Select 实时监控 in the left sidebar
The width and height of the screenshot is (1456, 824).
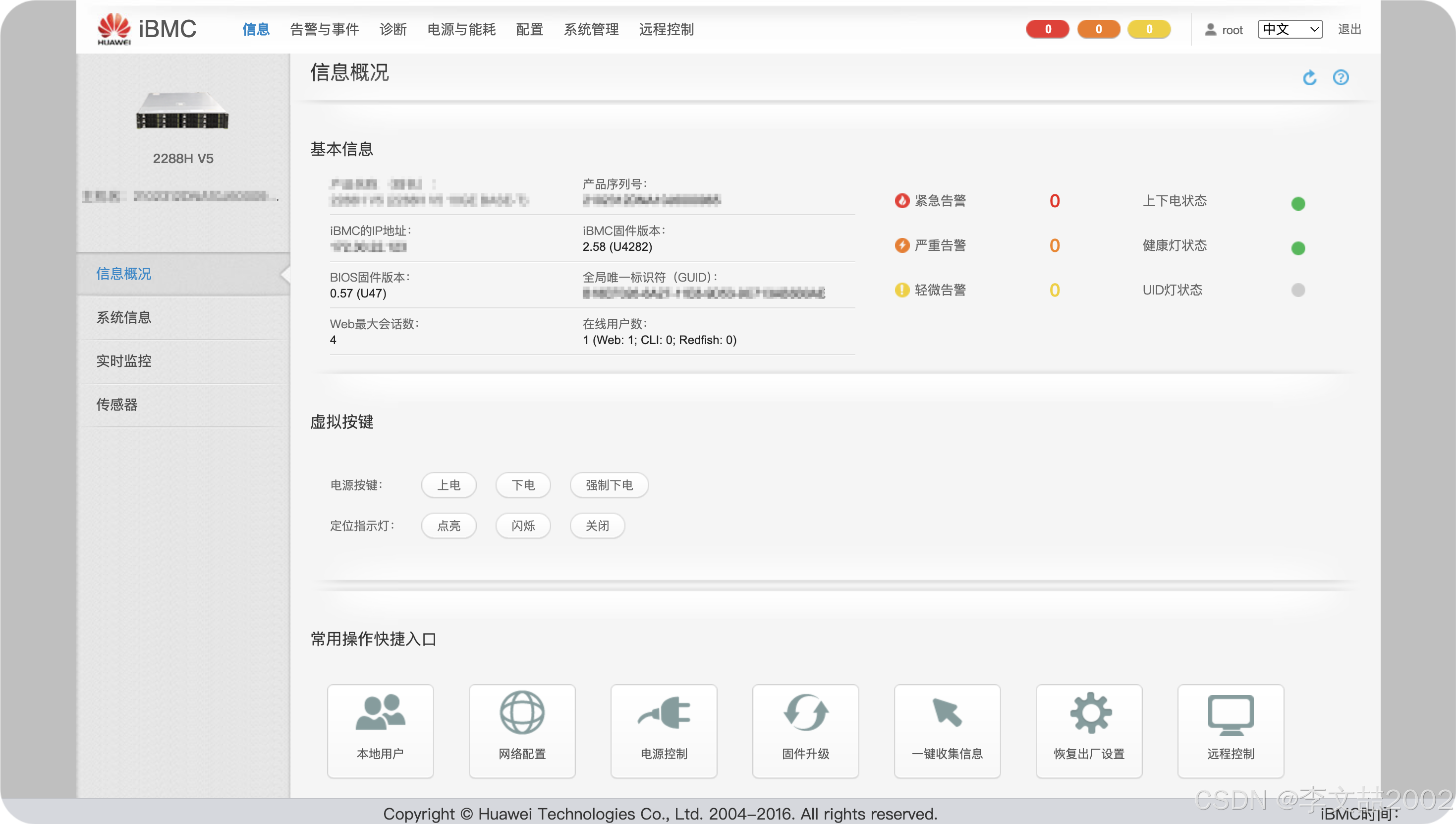(x=124, y=361)
